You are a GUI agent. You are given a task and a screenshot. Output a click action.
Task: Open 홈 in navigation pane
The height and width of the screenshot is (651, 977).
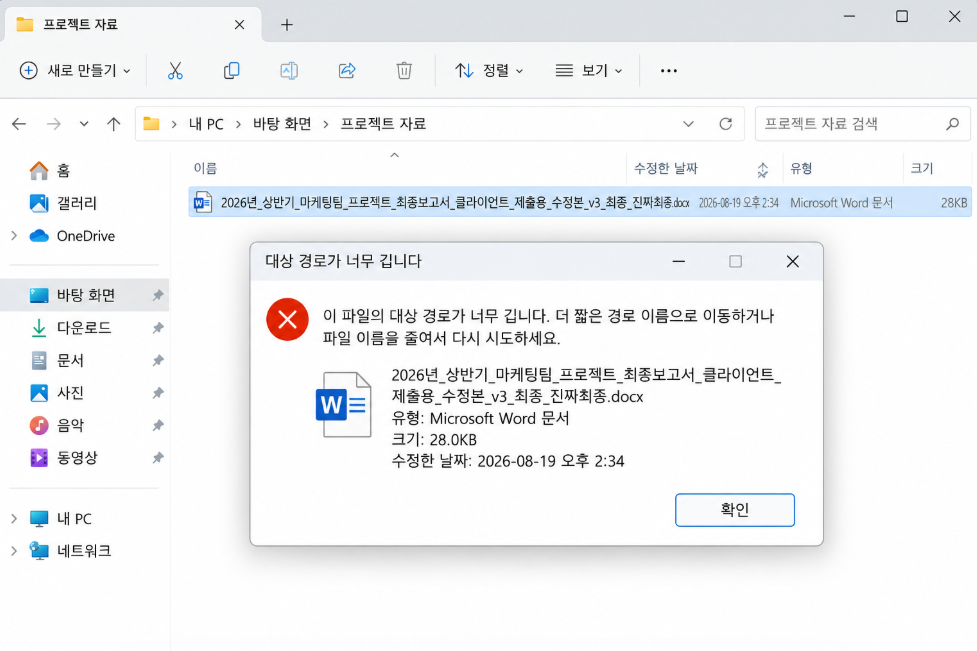tap(63, 171)
